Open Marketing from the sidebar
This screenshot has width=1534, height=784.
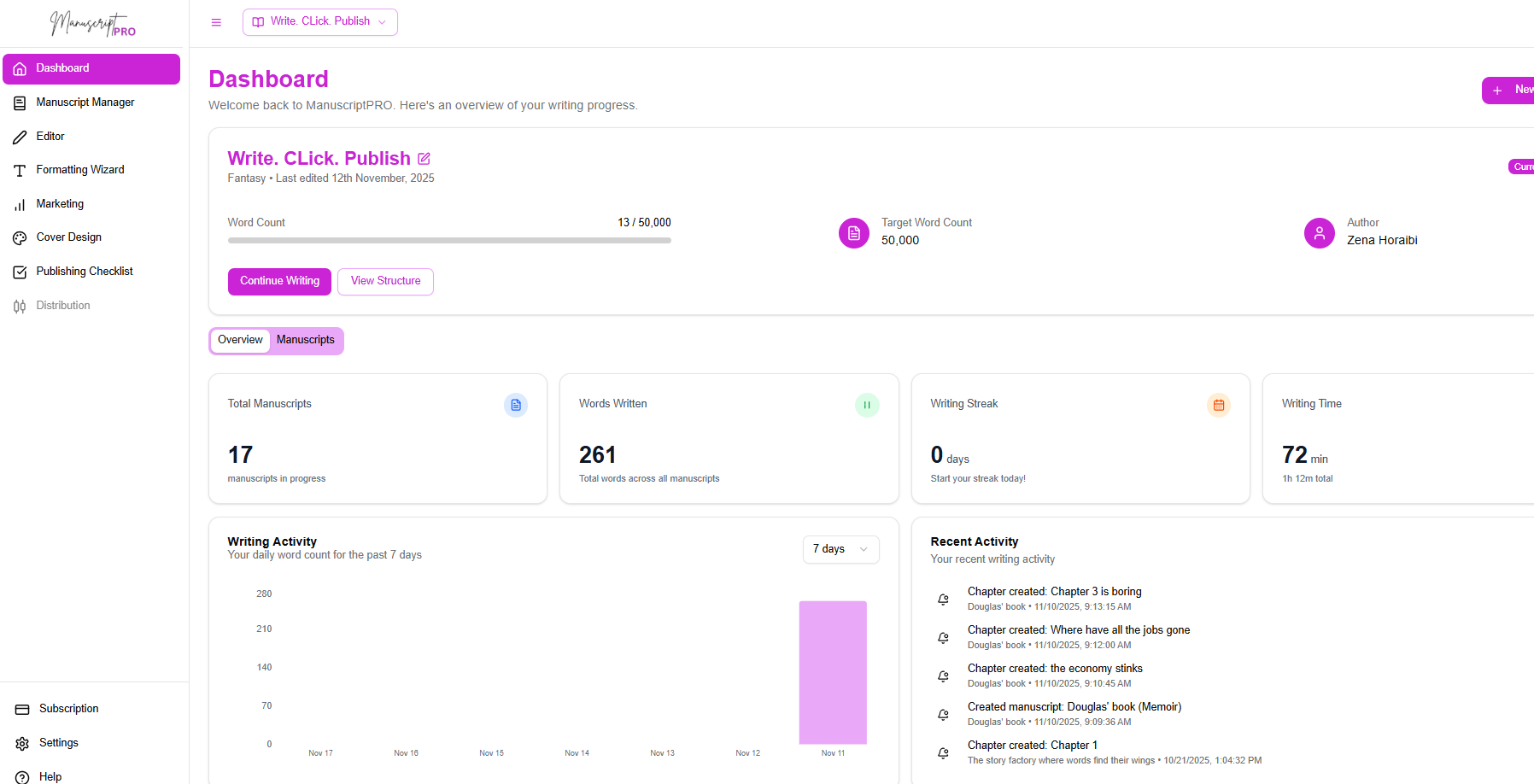click(x=60, y=203)
